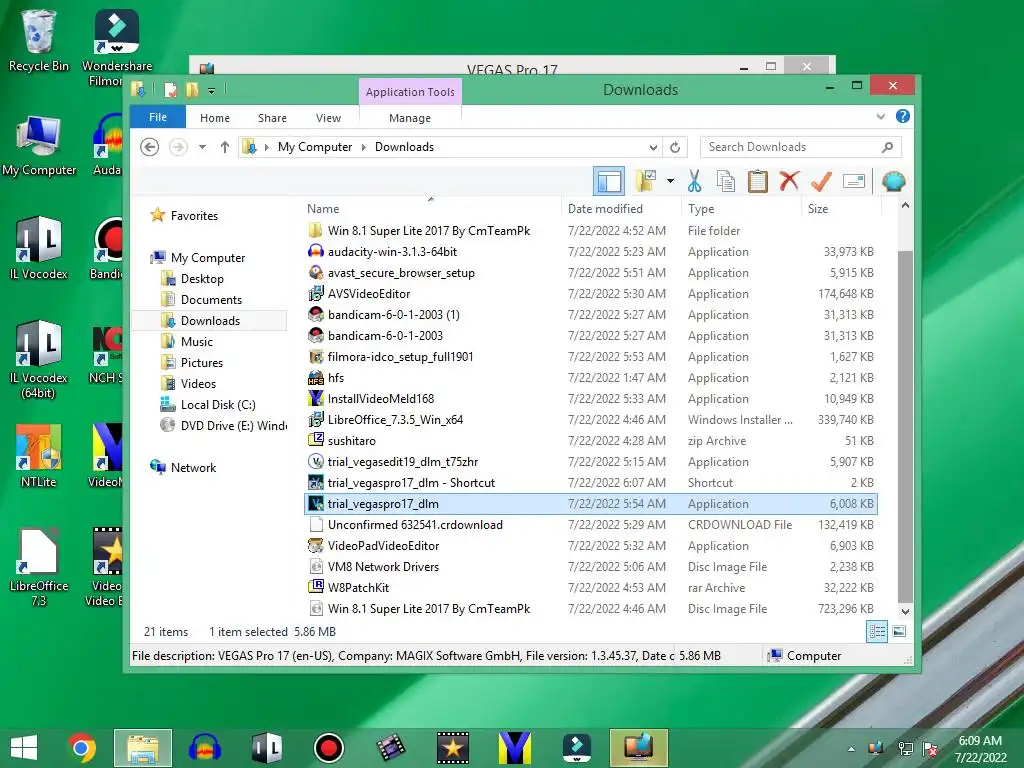Image resolution: width=1024 pixels, height=768 pixels.
Task: Click the red X Delete toolbar icon
Action: 789,181
